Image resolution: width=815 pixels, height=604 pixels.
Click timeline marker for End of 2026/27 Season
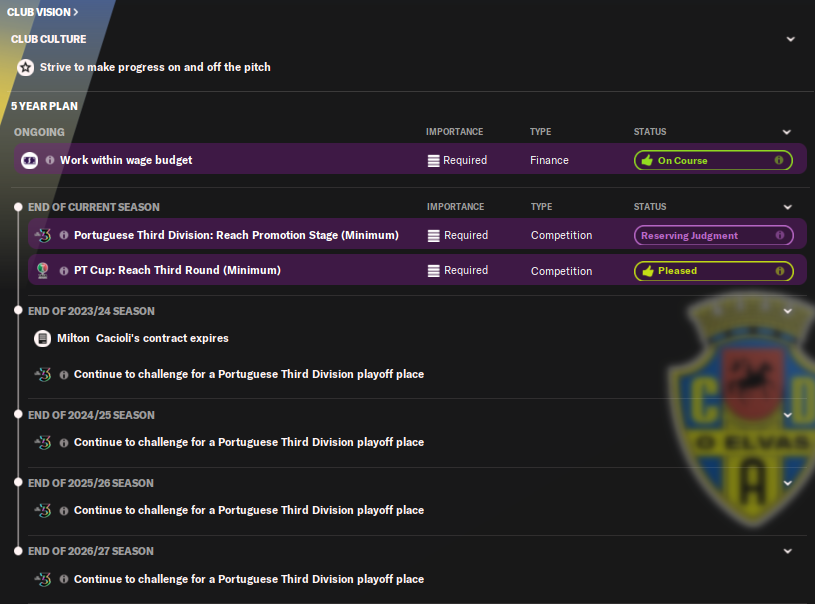point(18,550)
